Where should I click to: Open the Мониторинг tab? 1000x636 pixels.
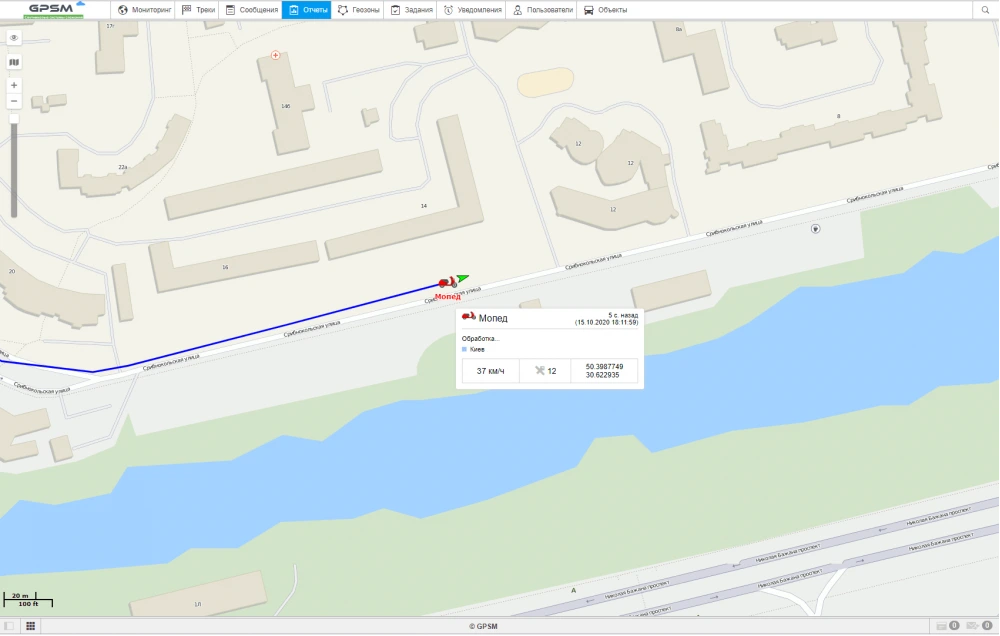[x=145, y=10]
